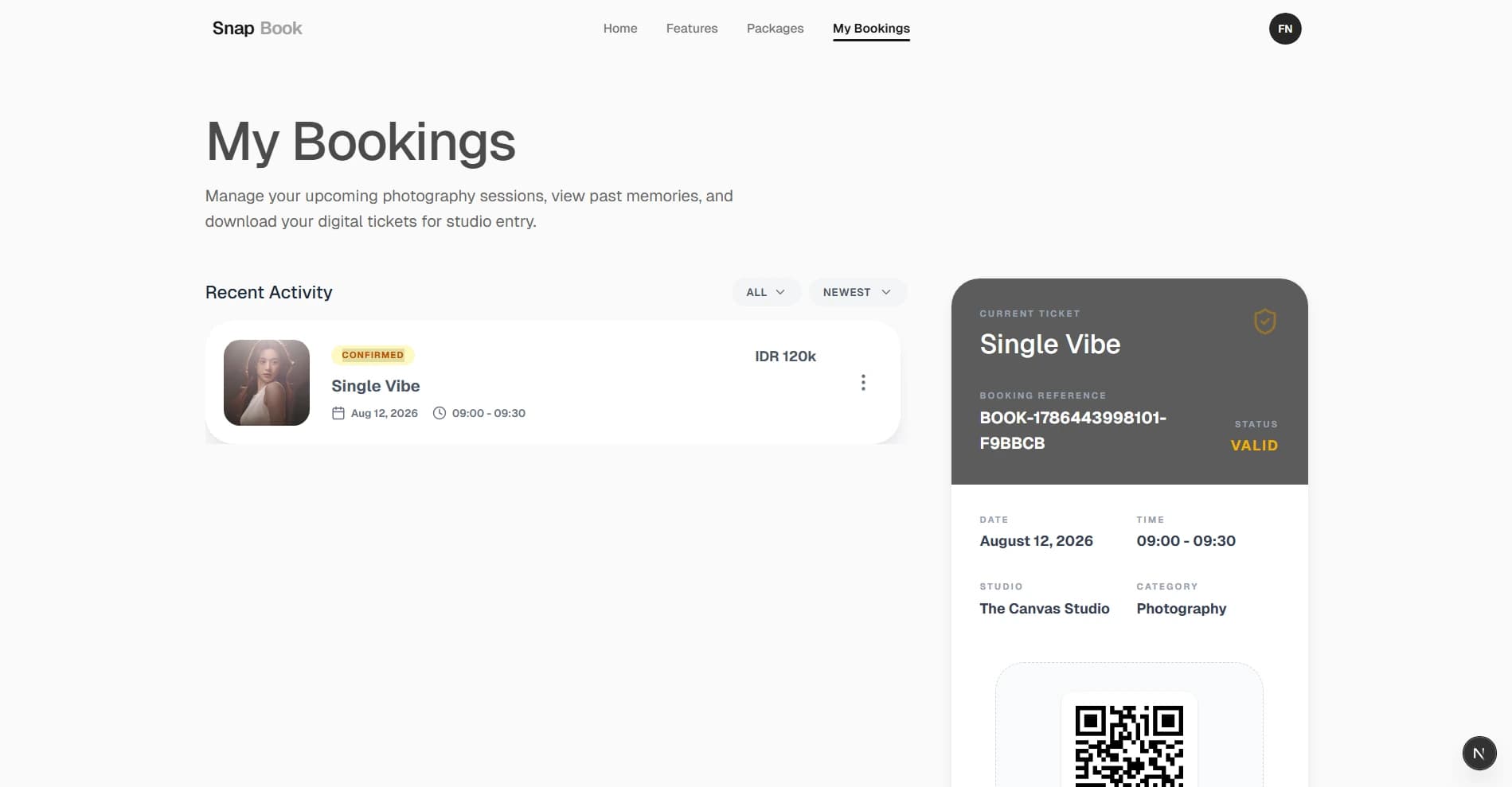Open the Features nav link
Screen dimensions: 1512x787
click(x=692, y=29)
